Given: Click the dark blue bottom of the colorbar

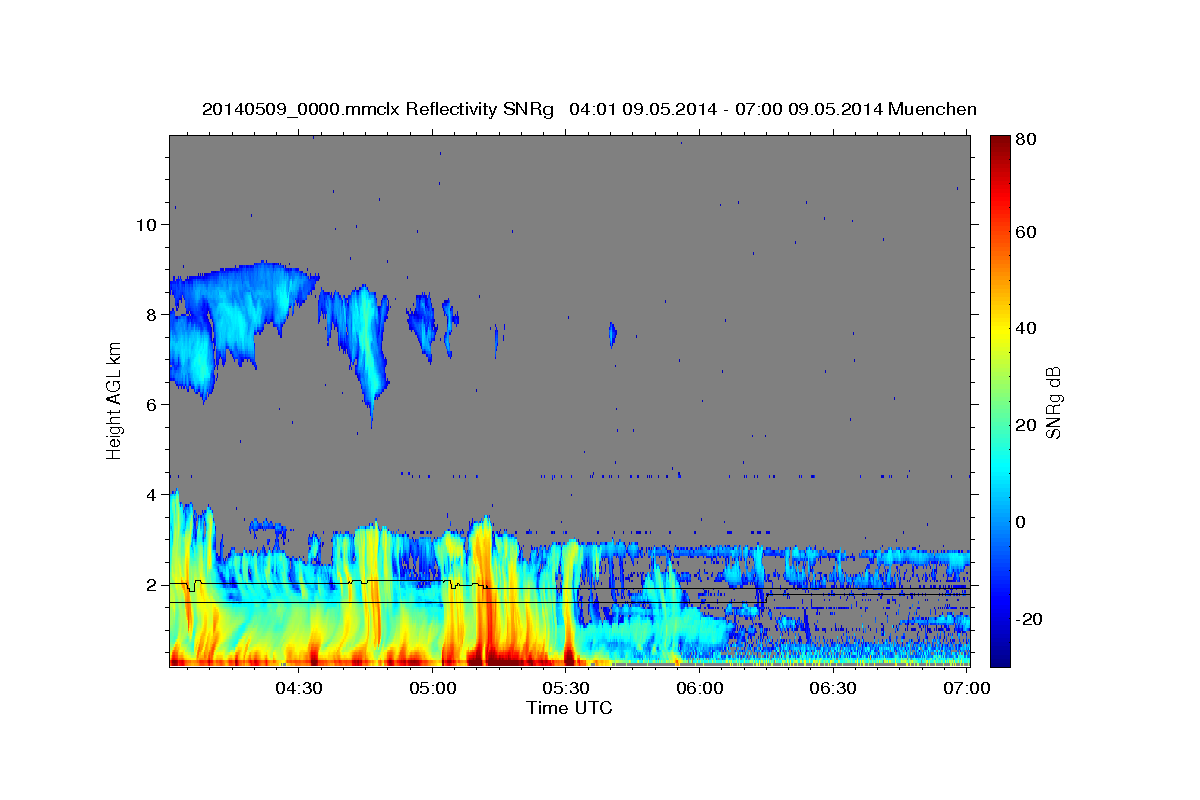Looking at the screenshot, I should point(1000,655).
